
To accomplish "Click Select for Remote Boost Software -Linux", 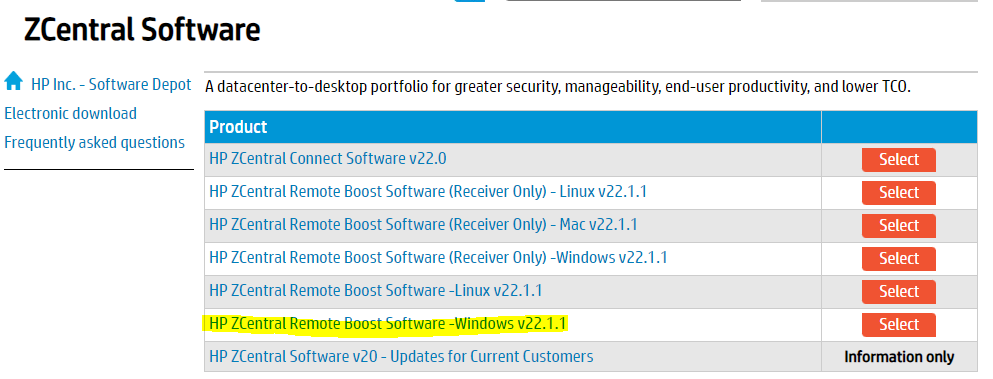I will tap(899, 292).
